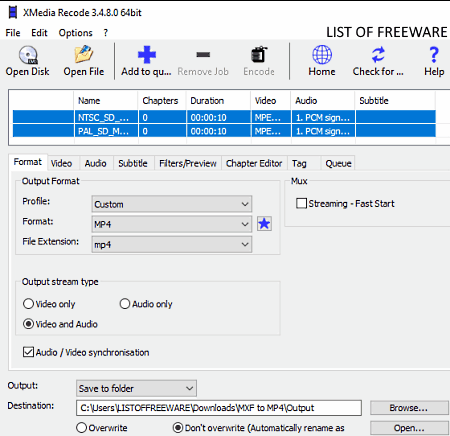
Task: Click the Remove Job minus icon
Action: tap(203, 54)
